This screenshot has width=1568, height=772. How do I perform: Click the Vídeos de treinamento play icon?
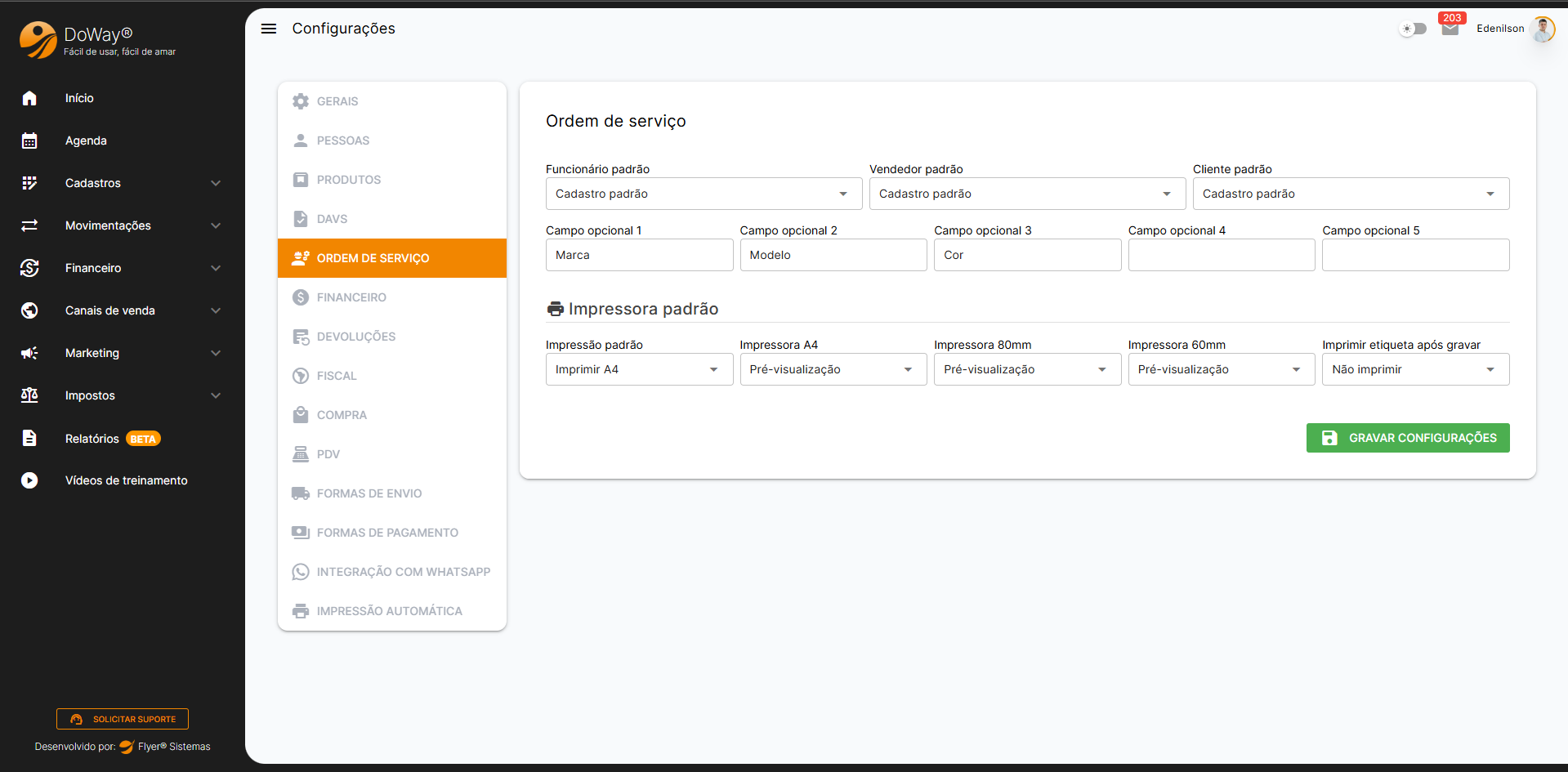pyautogui.click(x=29, y=480)
